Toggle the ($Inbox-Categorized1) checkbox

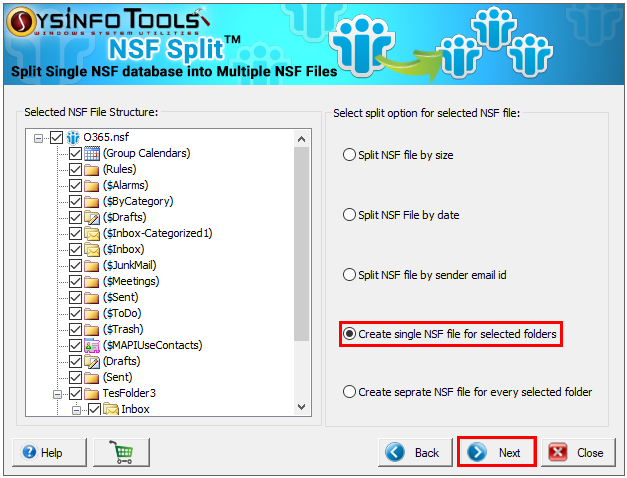coord(76,234)
